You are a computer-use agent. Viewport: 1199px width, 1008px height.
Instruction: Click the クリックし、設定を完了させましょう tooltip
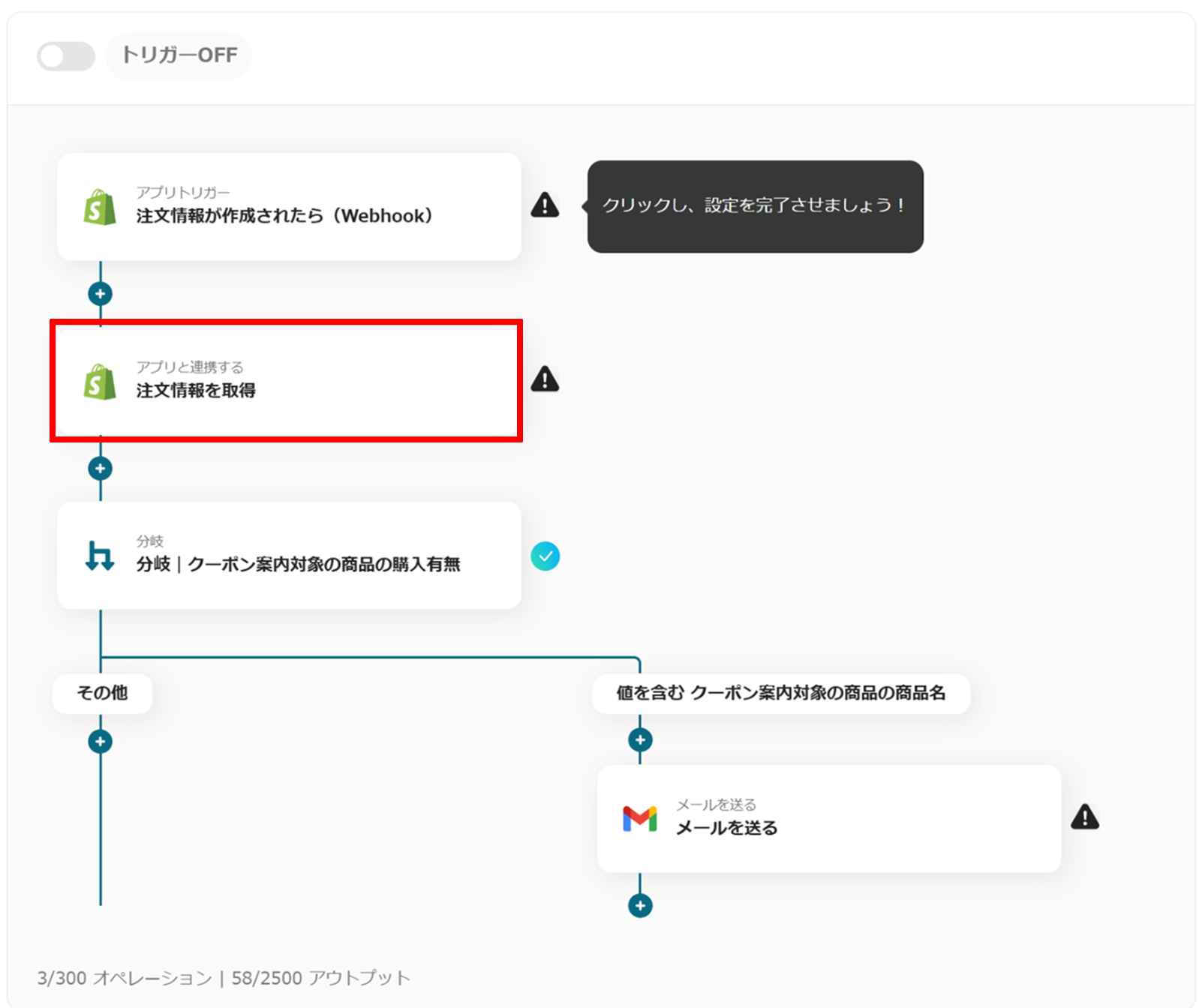click(x=755, y=206)
